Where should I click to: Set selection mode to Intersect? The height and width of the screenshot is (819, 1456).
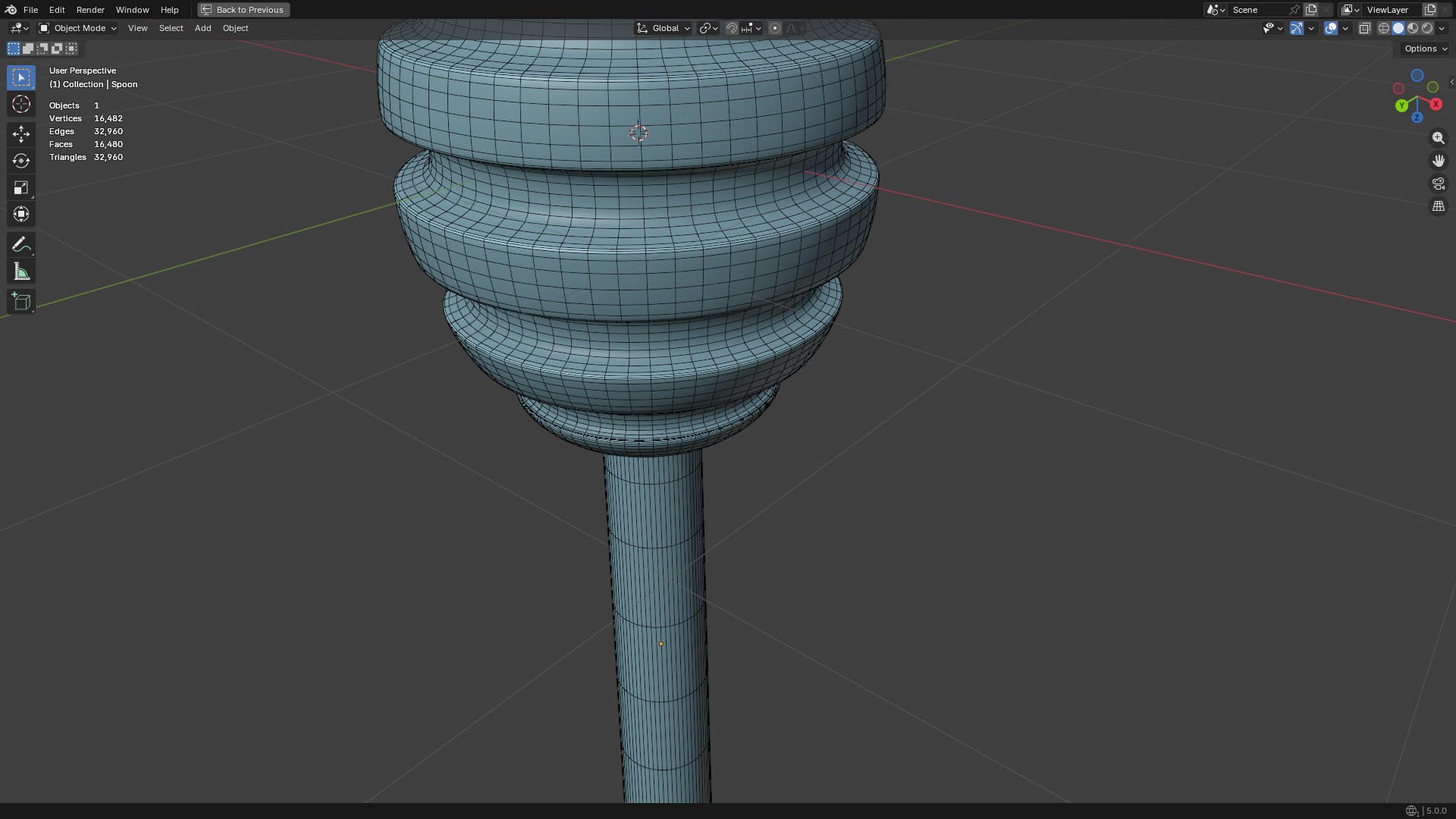point(71,49)
